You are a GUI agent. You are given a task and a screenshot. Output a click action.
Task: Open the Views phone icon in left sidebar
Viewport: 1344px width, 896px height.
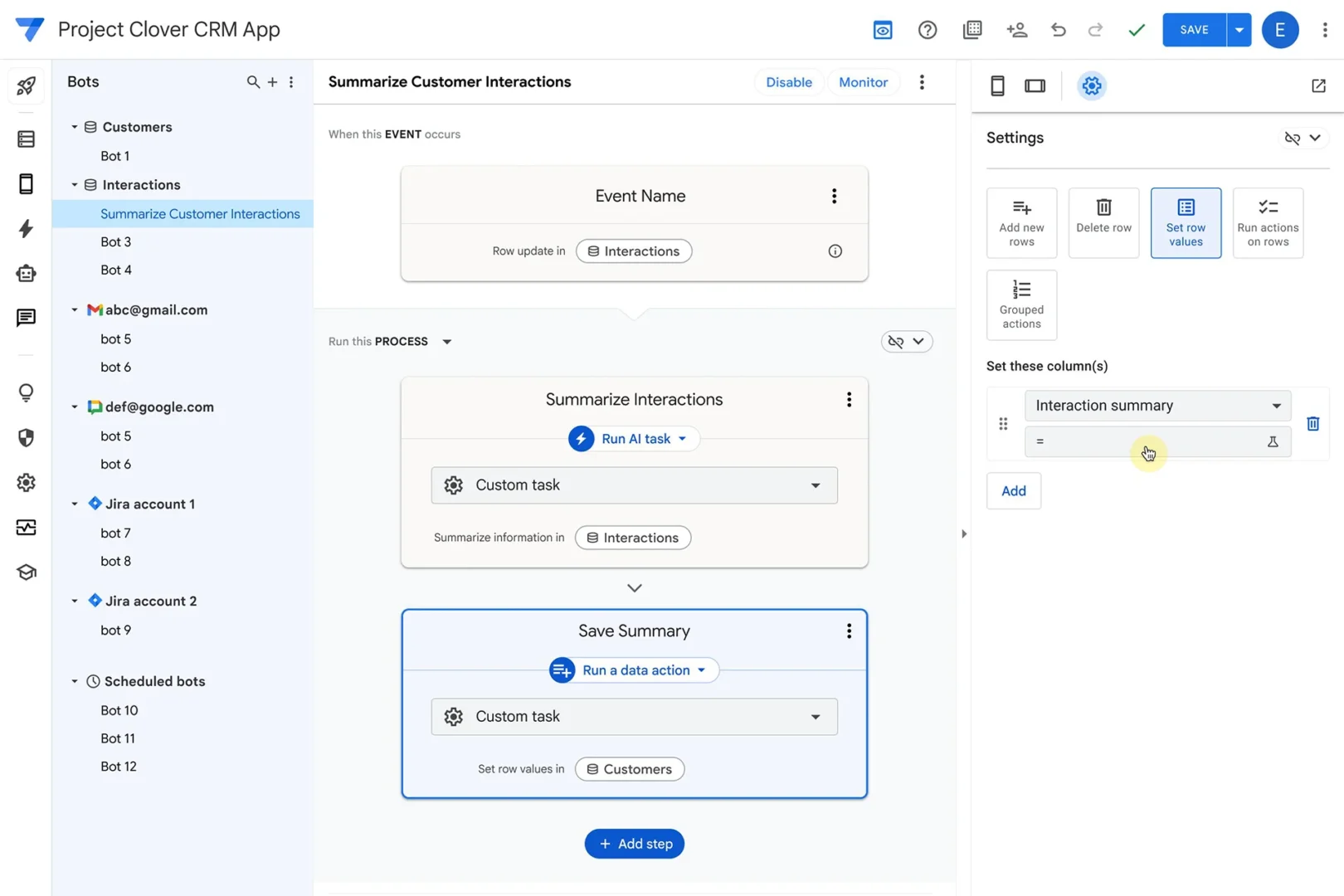(x=26, y=183)
